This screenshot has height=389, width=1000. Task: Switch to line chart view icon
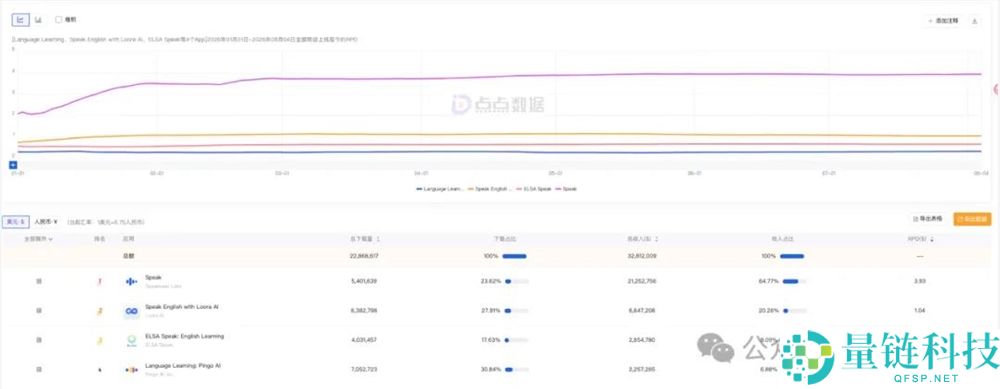click(x=20, y=20)
